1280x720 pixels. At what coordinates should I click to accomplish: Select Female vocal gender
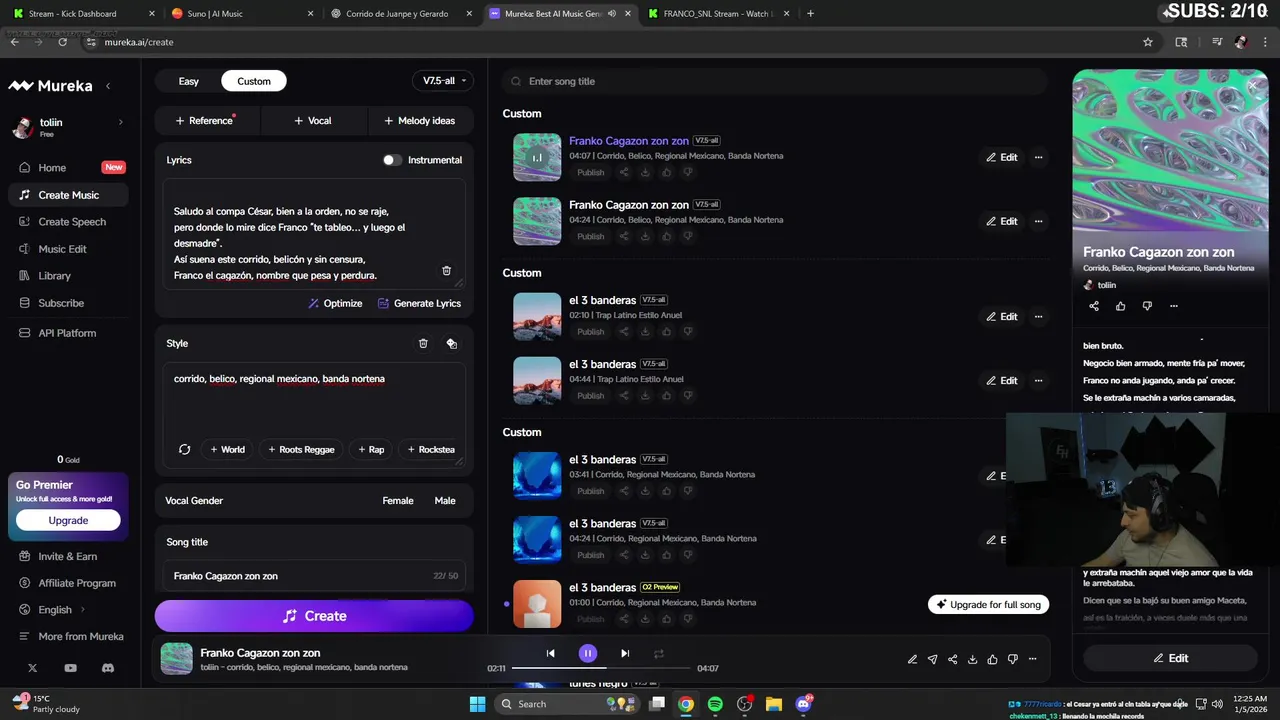tap(398, 501)
